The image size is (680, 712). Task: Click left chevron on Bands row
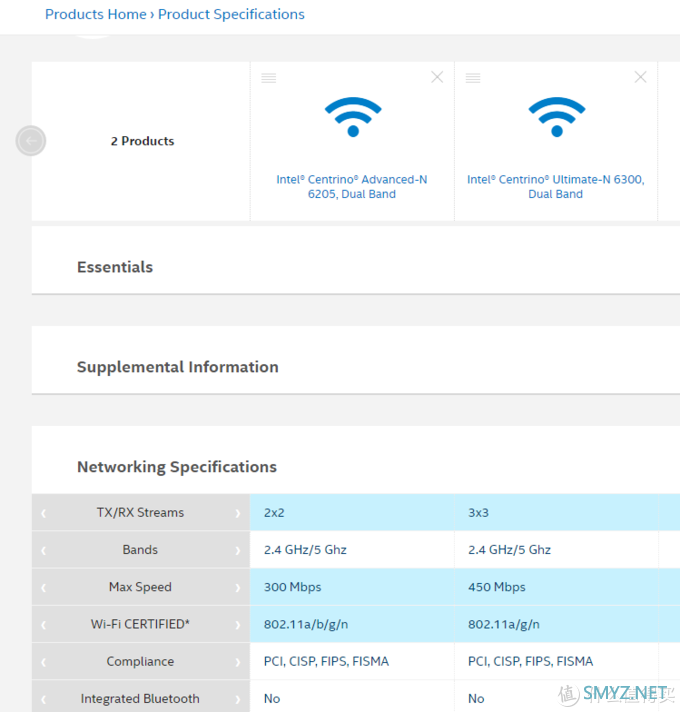pyautogui.click(x=44, y=550)
